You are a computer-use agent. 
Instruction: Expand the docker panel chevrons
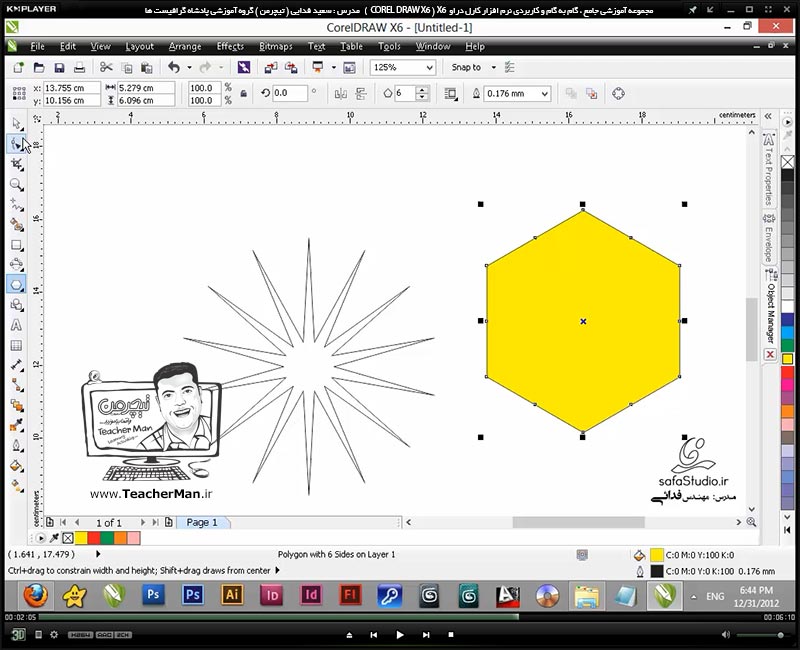pos(768,116)
